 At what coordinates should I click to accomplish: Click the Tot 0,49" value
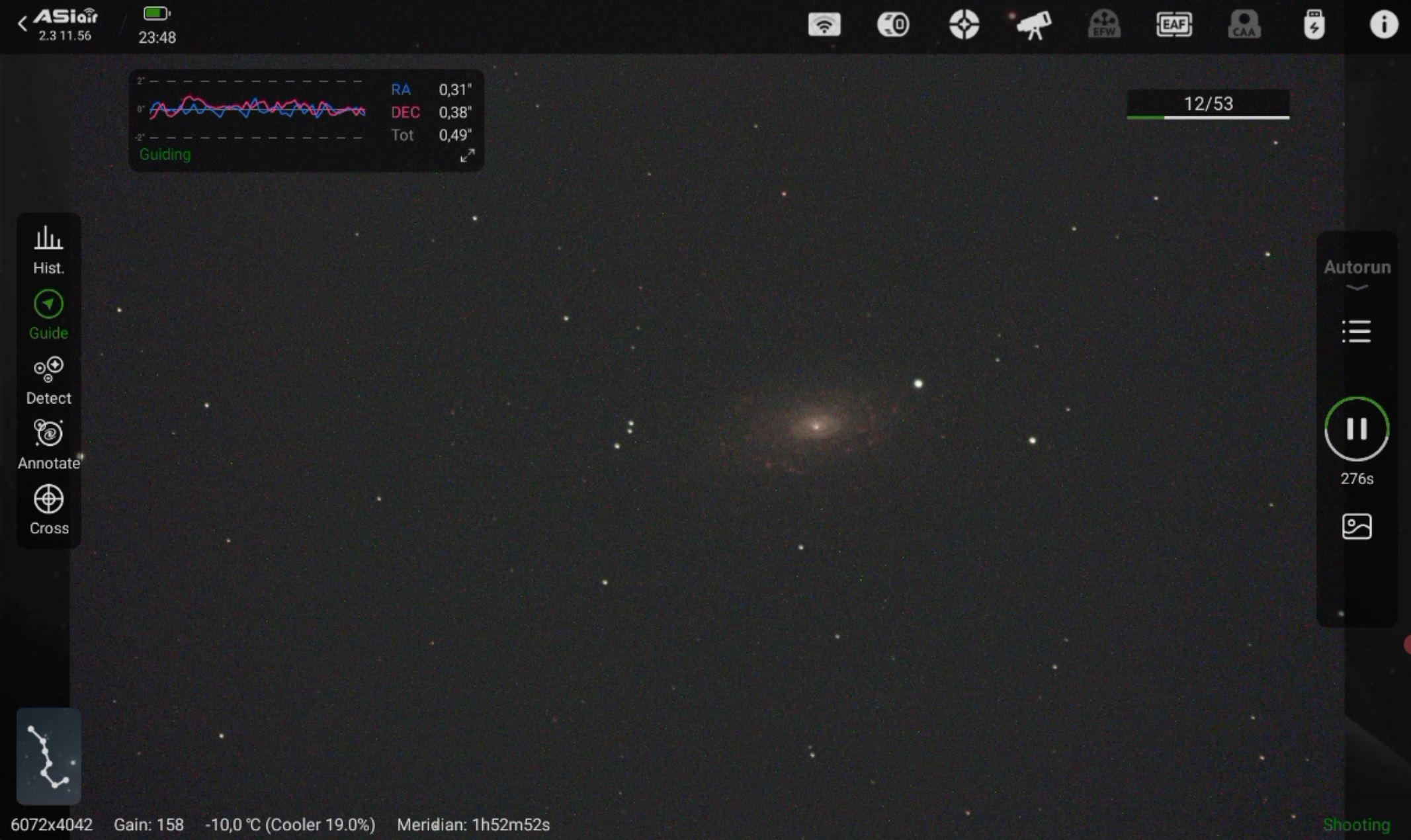[455, 135]
